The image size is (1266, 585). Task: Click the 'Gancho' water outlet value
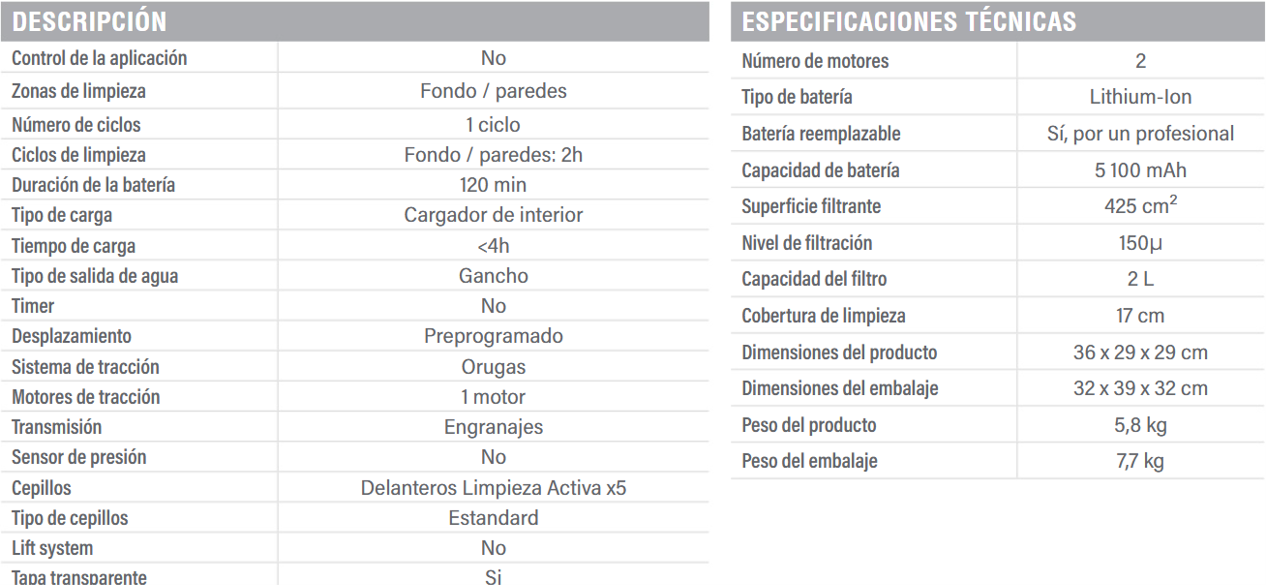(493, 276)
